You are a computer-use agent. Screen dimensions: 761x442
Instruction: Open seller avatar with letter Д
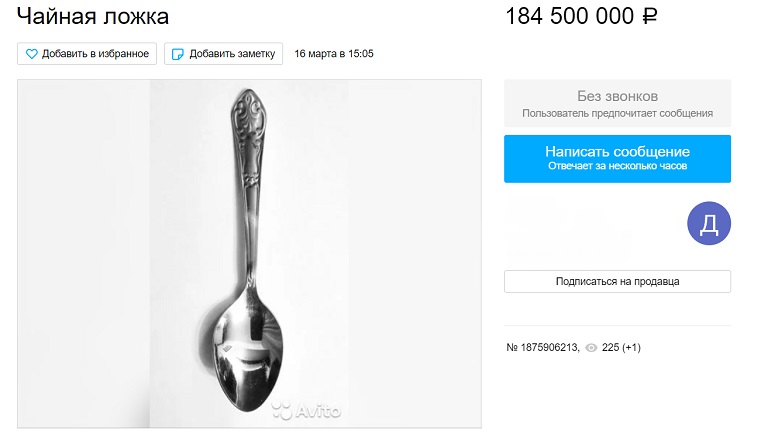pyautogui.click(x=709, y=223)
